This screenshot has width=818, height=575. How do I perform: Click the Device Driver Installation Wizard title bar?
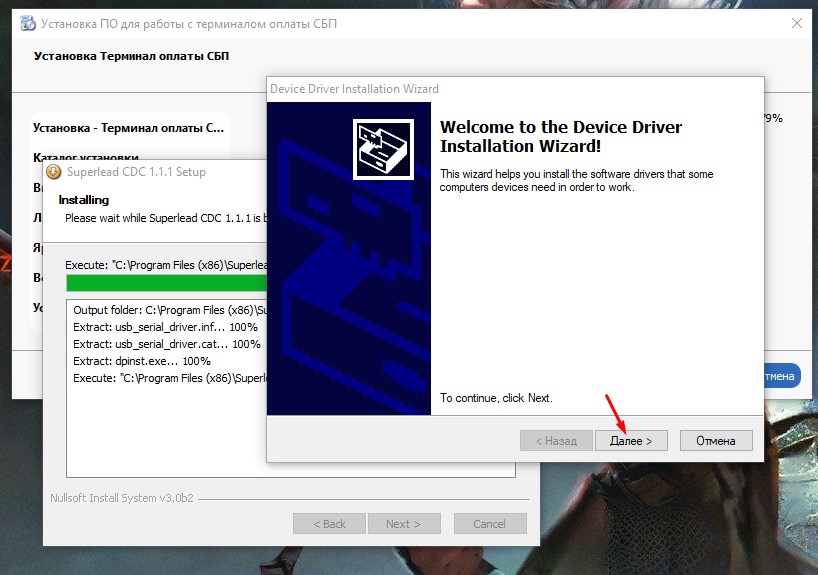[500, 89]
